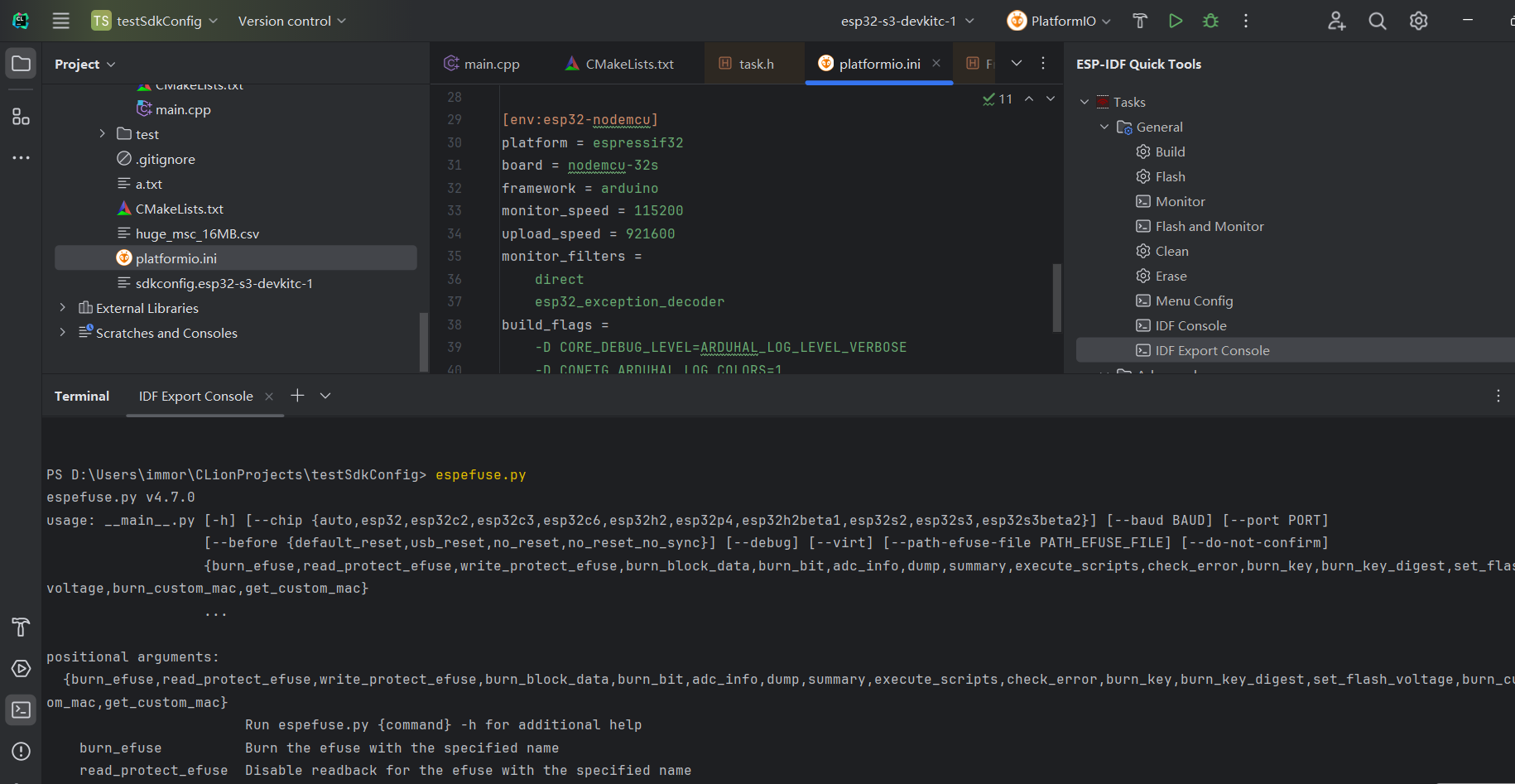Click the Build hammer icon in left sidebar

tap(22, 627)
